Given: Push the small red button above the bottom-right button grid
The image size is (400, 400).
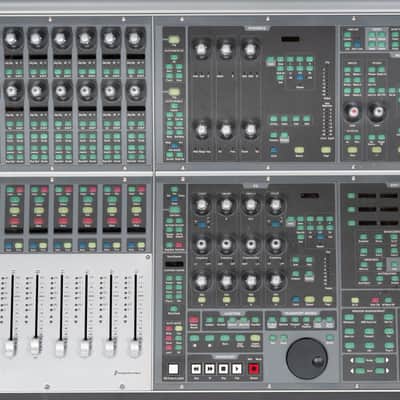Looking at the screenshot, I should (376, 300).
